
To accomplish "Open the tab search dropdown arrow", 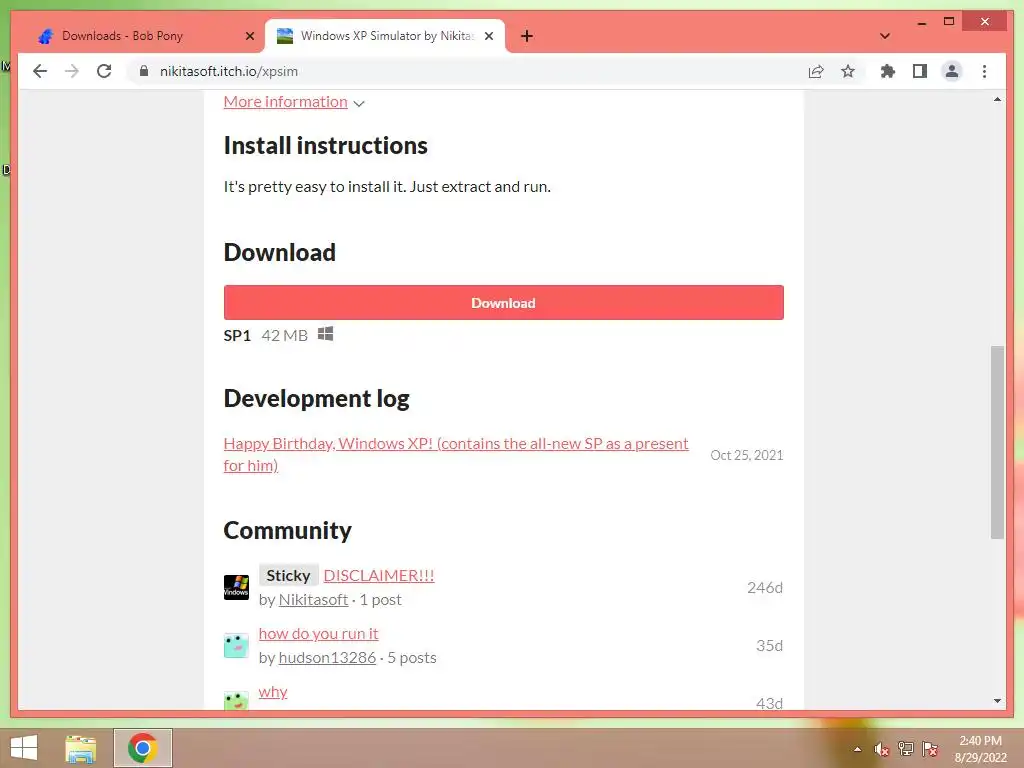I will coord(885,36).
